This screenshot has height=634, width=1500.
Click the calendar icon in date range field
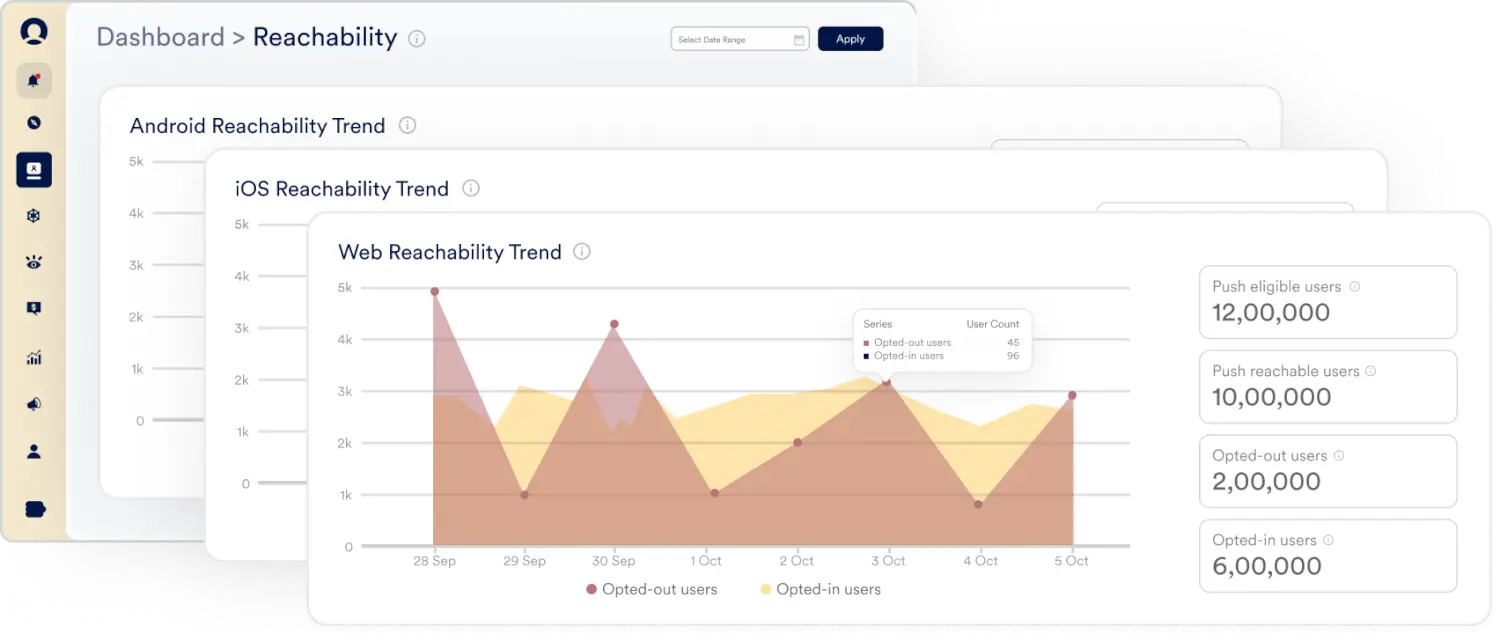(x=798, y=40)
